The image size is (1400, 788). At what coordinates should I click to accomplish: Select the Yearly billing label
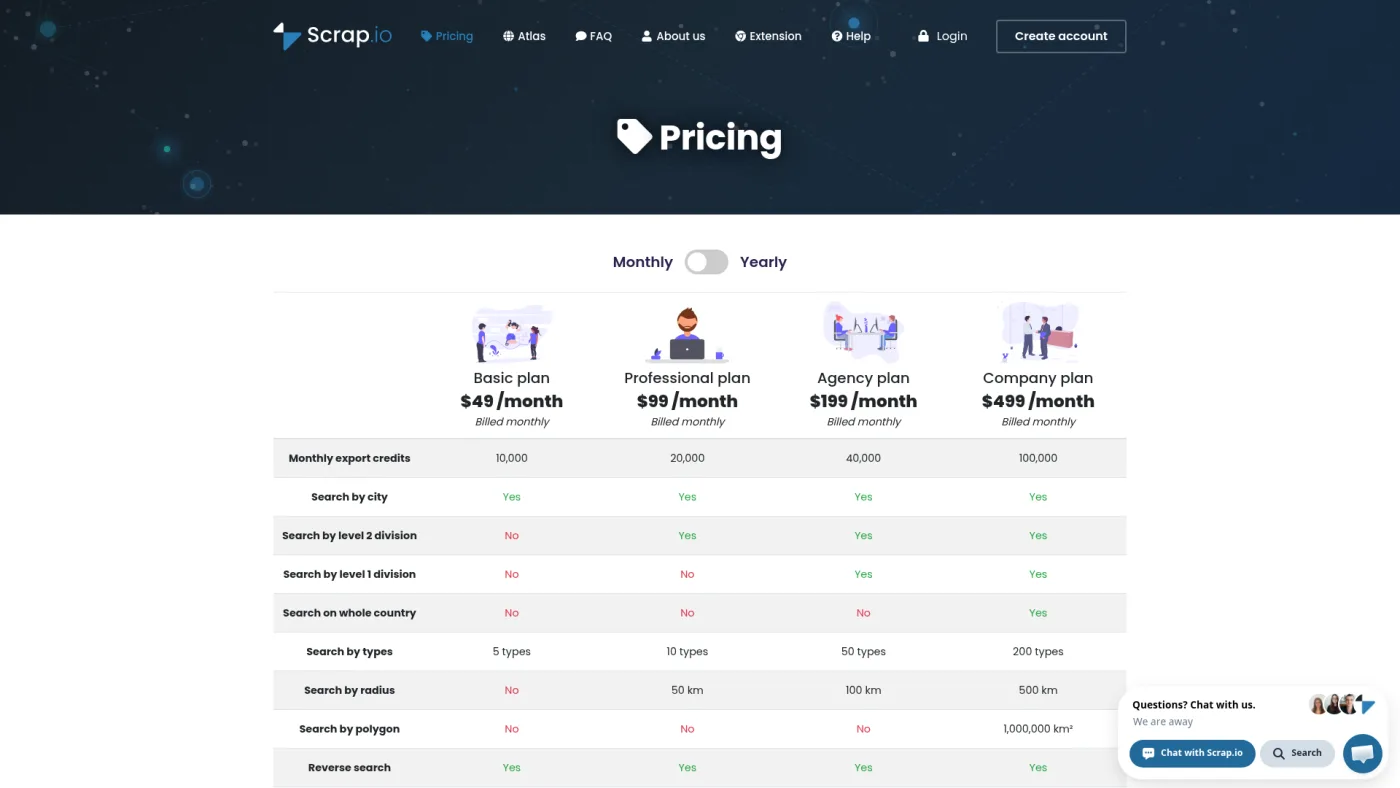pos(763,262)
